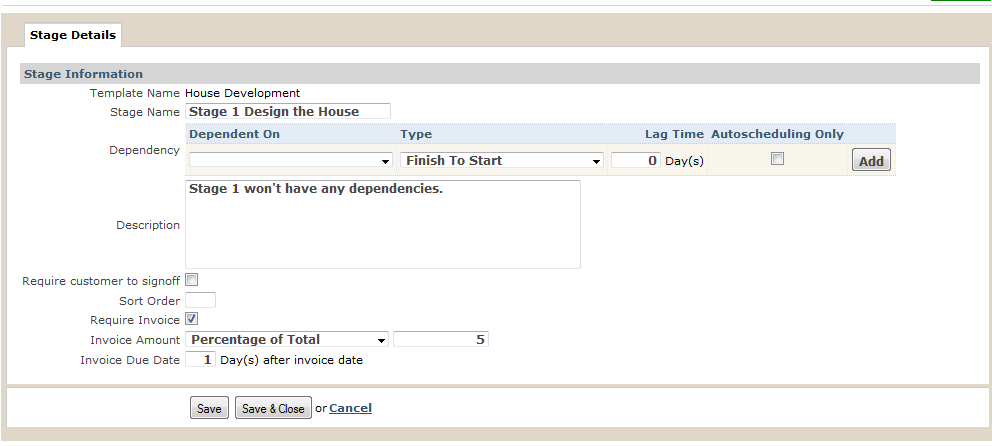Image resolution: width=992 pixels, height=446 pixels.
Task: Uncheck the Require Invoice checkbox
Action: (192, 319)
